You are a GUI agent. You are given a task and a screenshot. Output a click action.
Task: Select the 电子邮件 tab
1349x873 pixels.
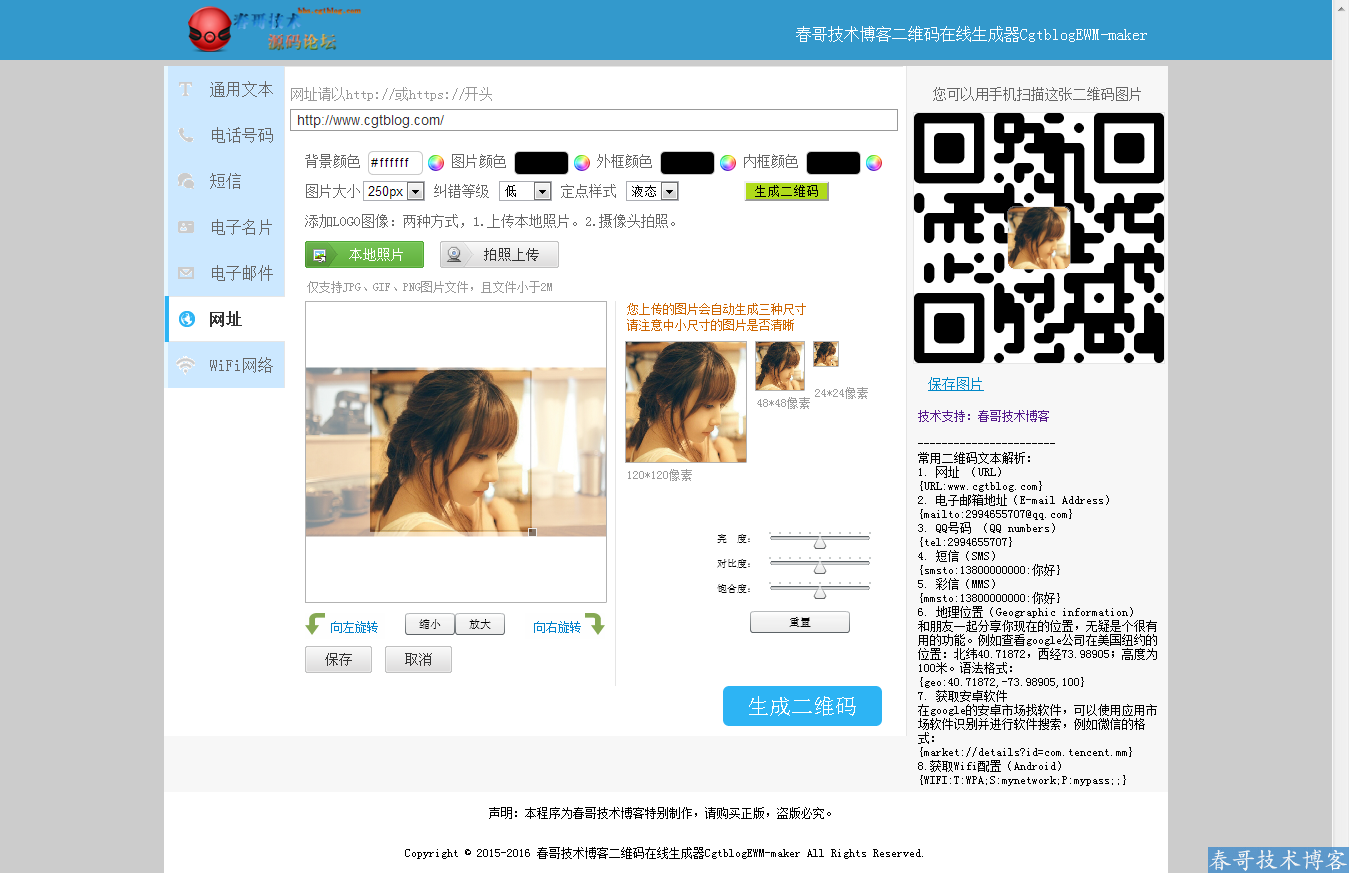[225, 273]
